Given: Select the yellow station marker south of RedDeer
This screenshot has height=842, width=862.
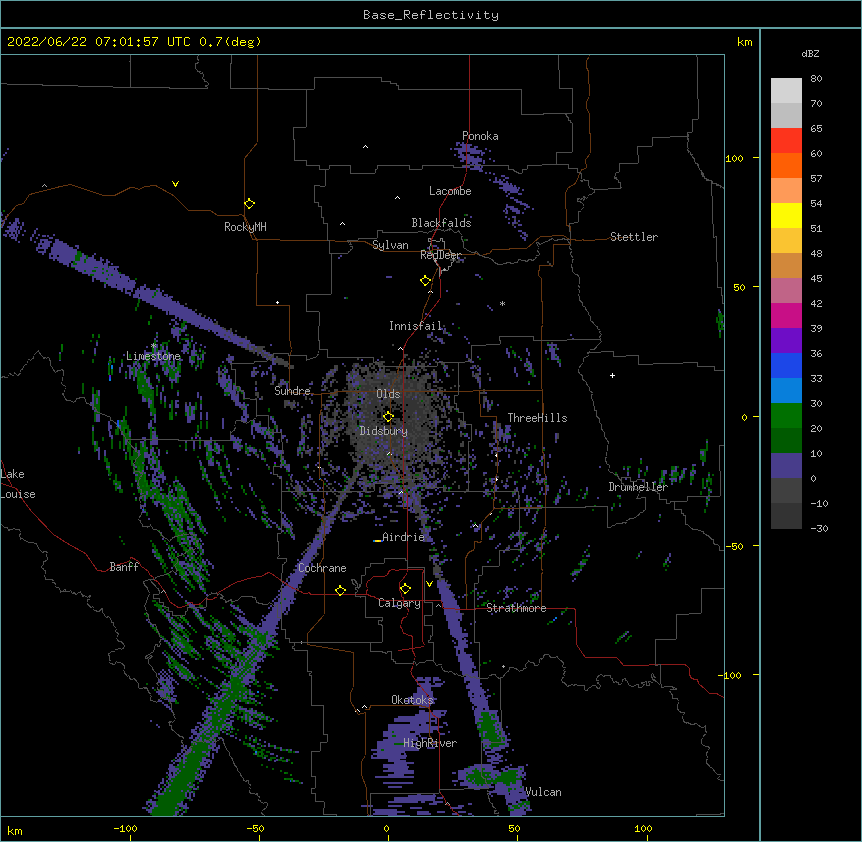Looking at the screenshot, I should tap(426, 281).
